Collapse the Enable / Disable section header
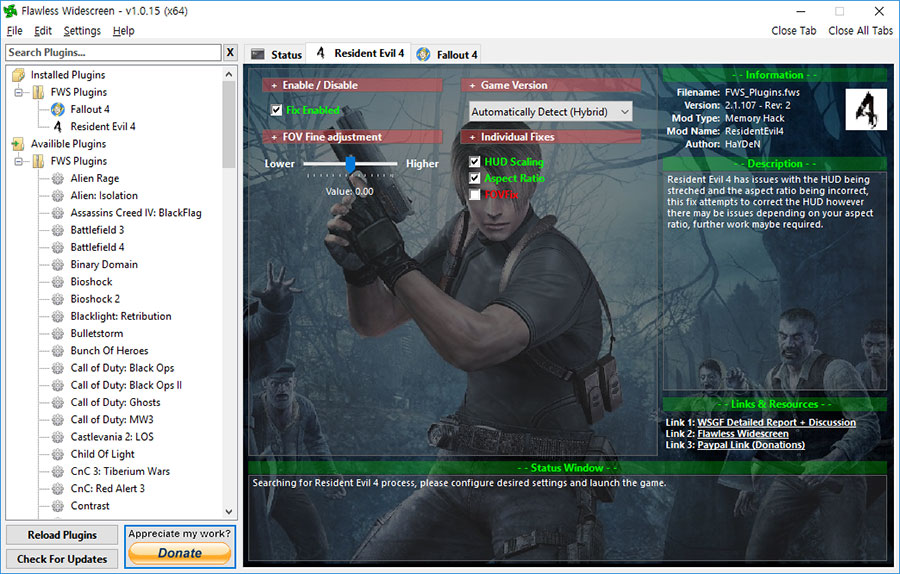Image resolution: width=900 pixels, height=574 pixels. [352, 85]
